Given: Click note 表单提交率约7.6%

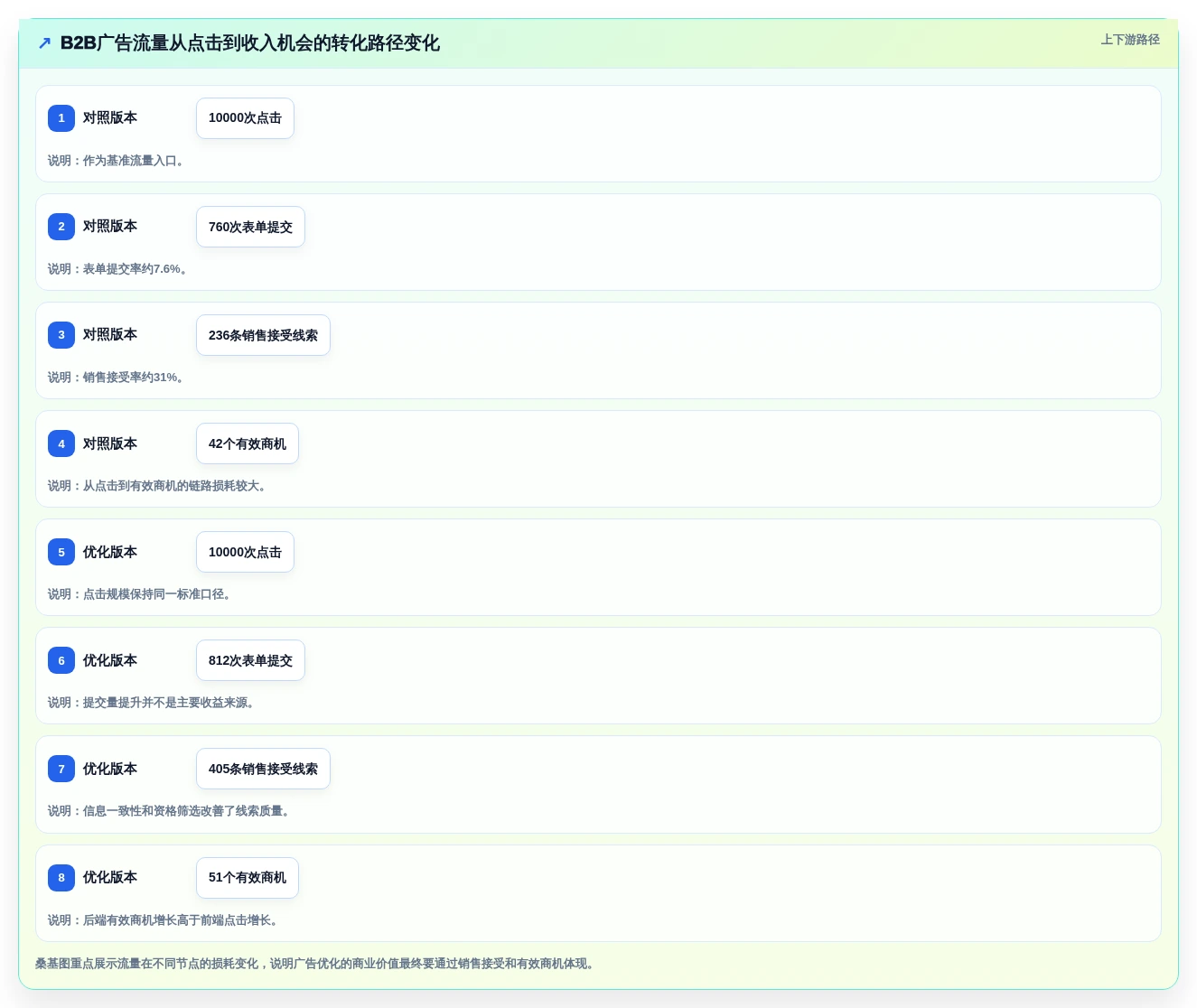Looking at the screenshot, I should point(119,269).
